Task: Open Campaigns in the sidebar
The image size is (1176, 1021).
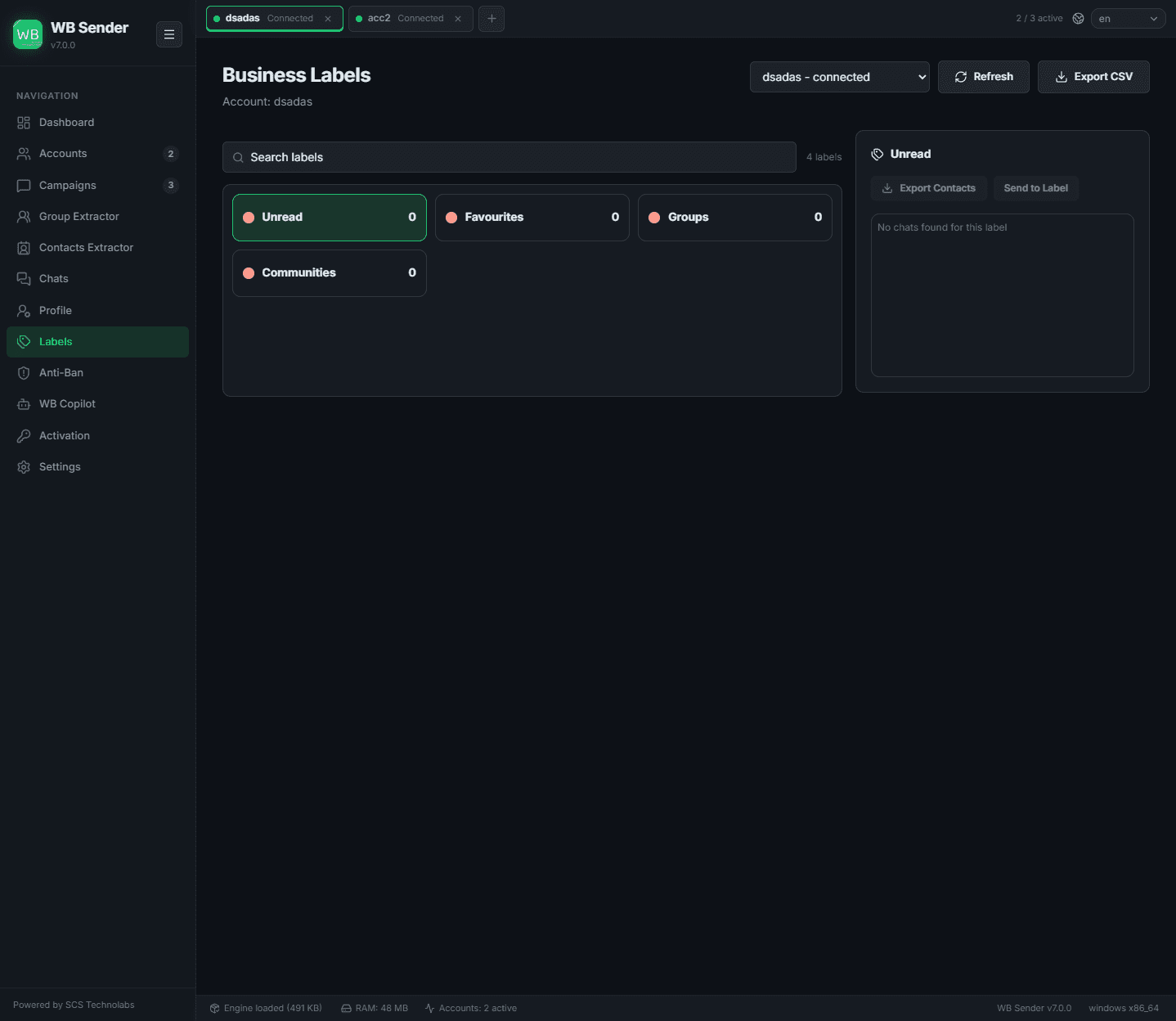Action: 97,186
